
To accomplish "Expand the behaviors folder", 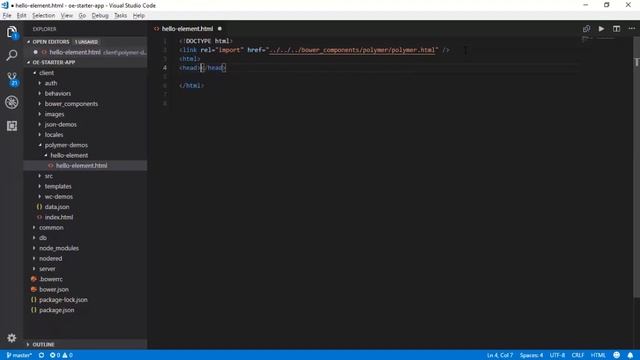I will point(40,93).
